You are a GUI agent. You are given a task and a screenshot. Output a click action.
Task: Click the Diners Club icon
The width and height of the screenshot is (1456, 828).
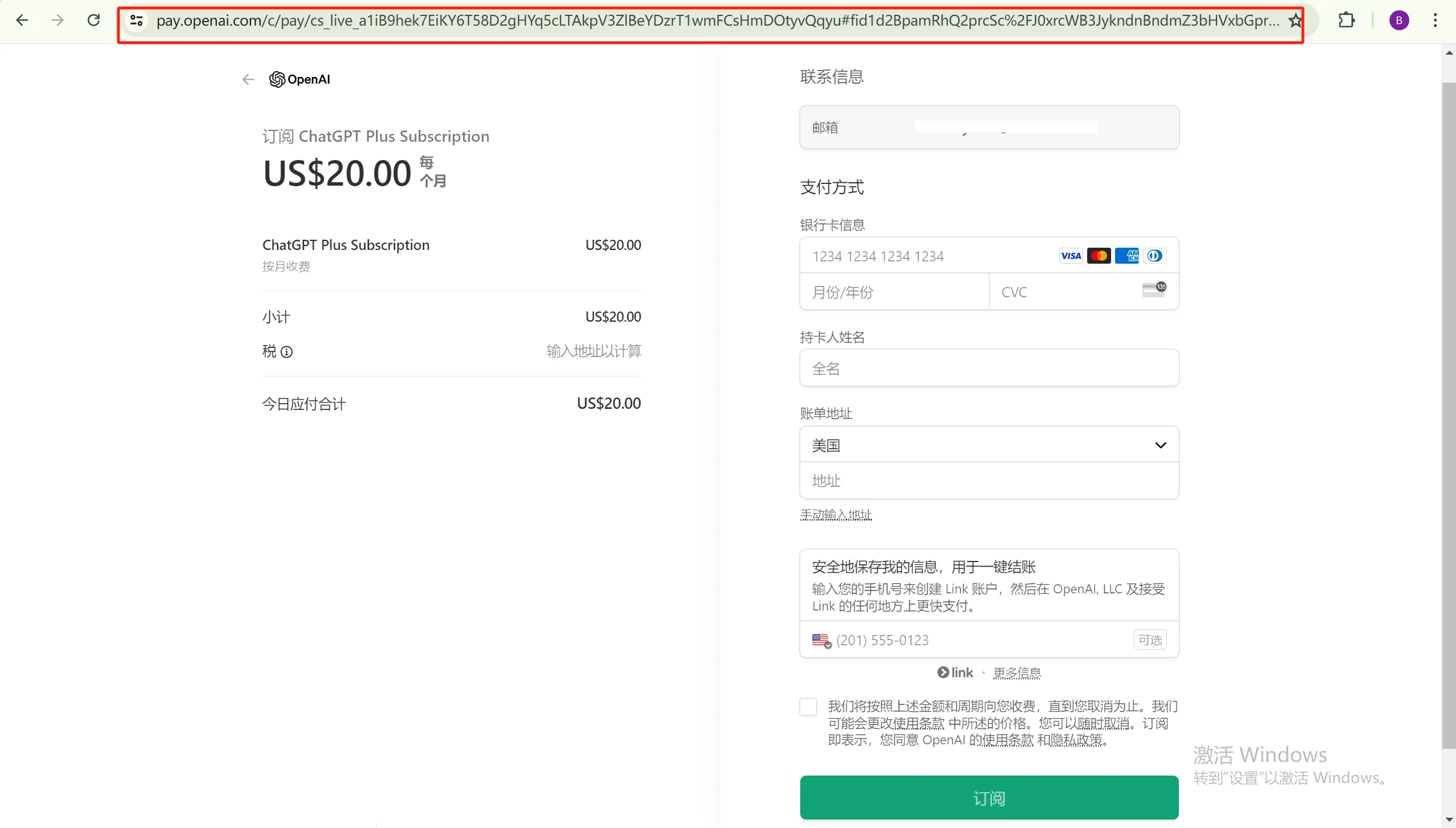pos(1154,256)
